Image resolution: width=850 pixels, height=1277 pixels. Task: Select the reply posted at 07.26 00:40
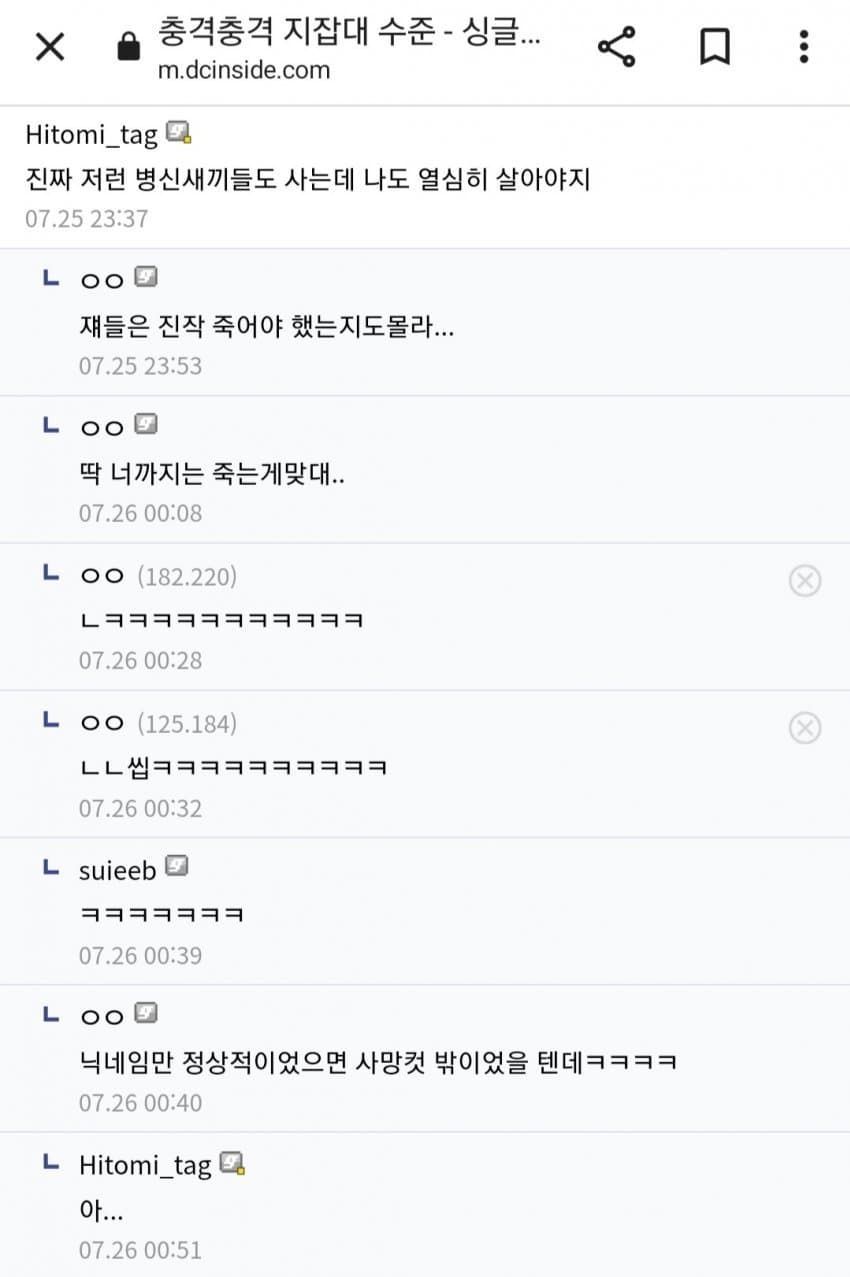point(378,1061)
